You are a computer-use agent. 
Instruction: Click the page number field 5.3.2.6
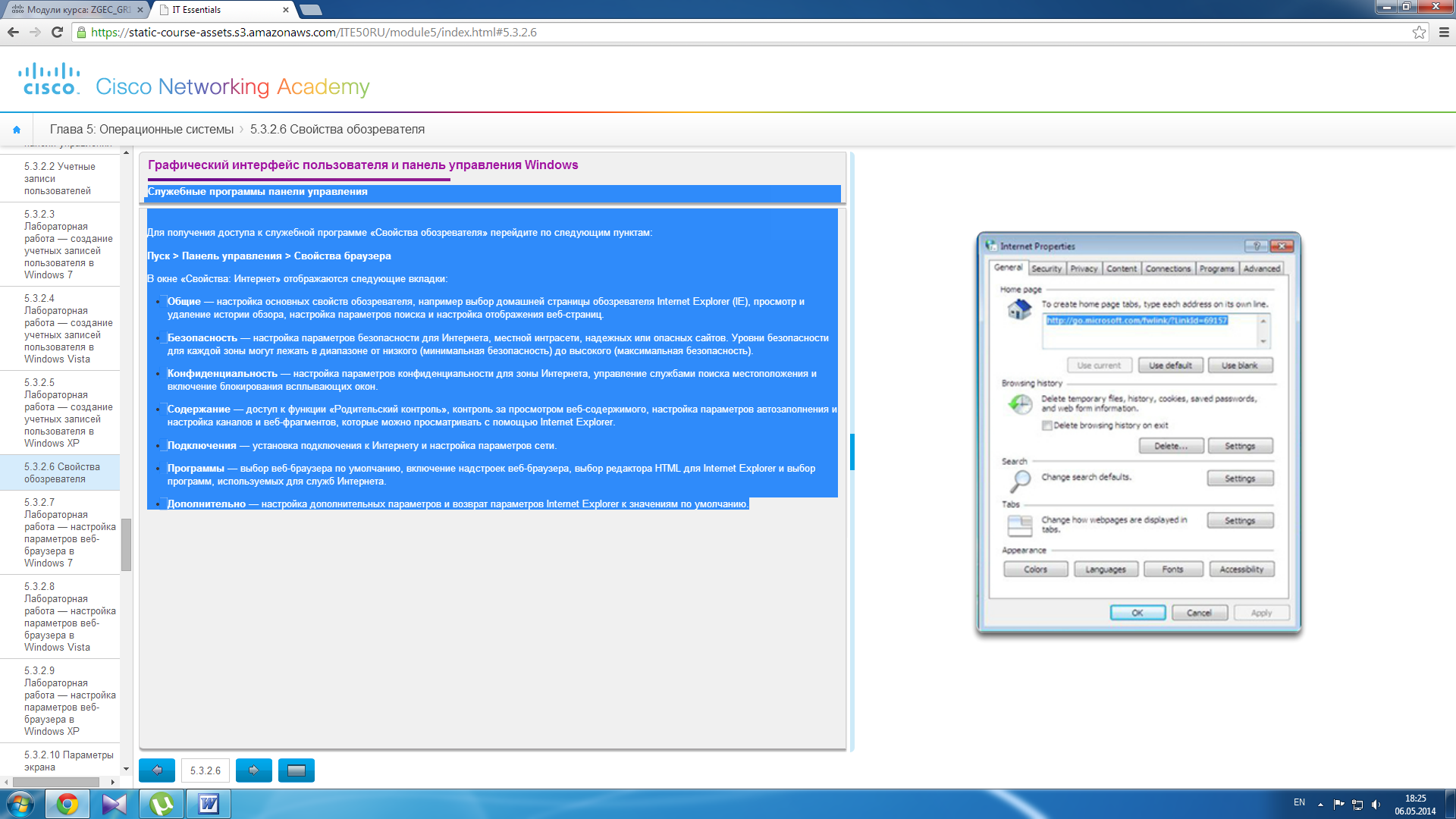206,770
